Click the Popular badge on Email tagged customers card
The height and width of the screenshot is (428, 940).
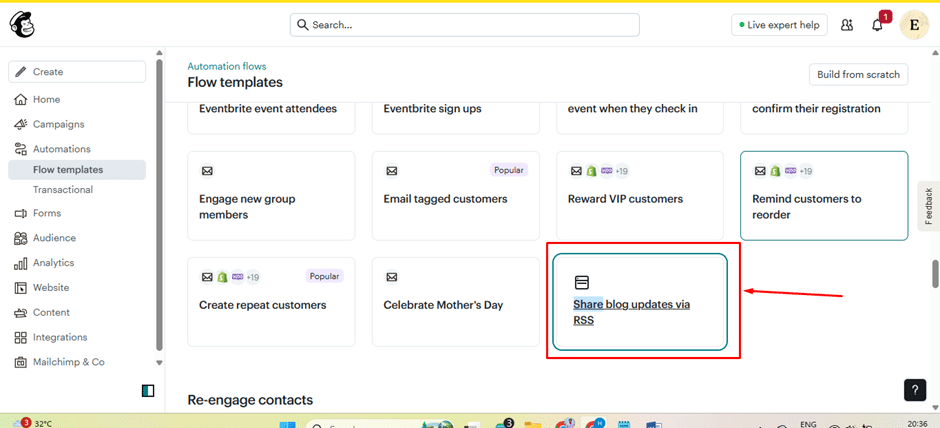(x=509, y=170)
